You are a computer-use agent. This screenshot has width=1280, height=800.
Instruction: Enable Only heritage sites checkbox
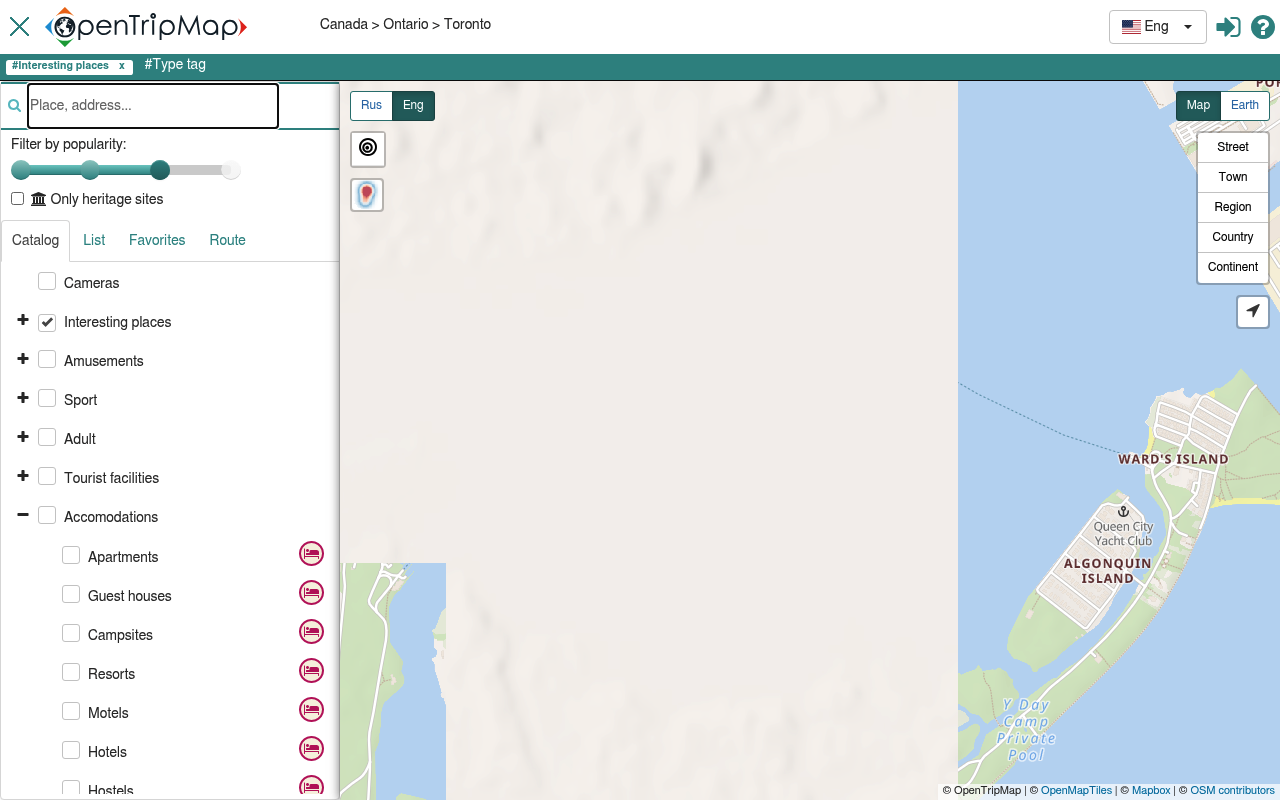pos(18,198)
